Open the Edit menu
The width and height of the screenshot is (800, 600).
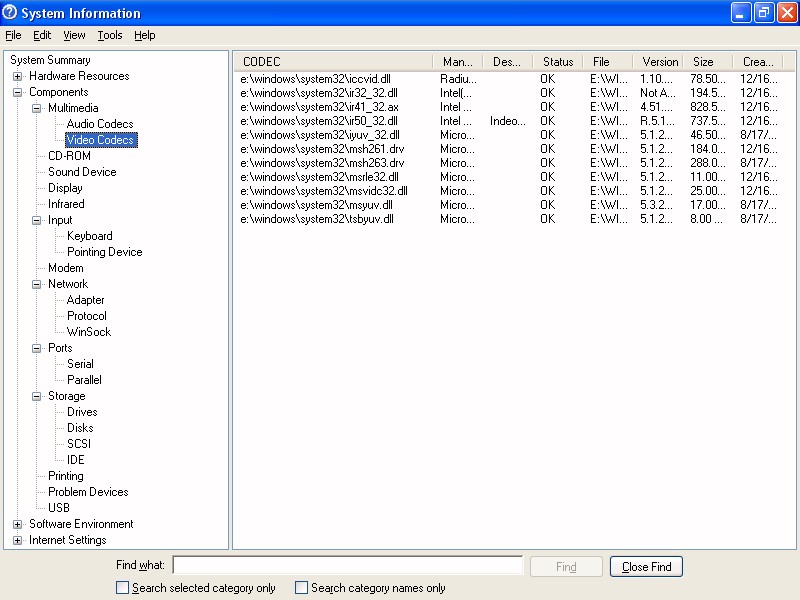click(x=42, y=35)
